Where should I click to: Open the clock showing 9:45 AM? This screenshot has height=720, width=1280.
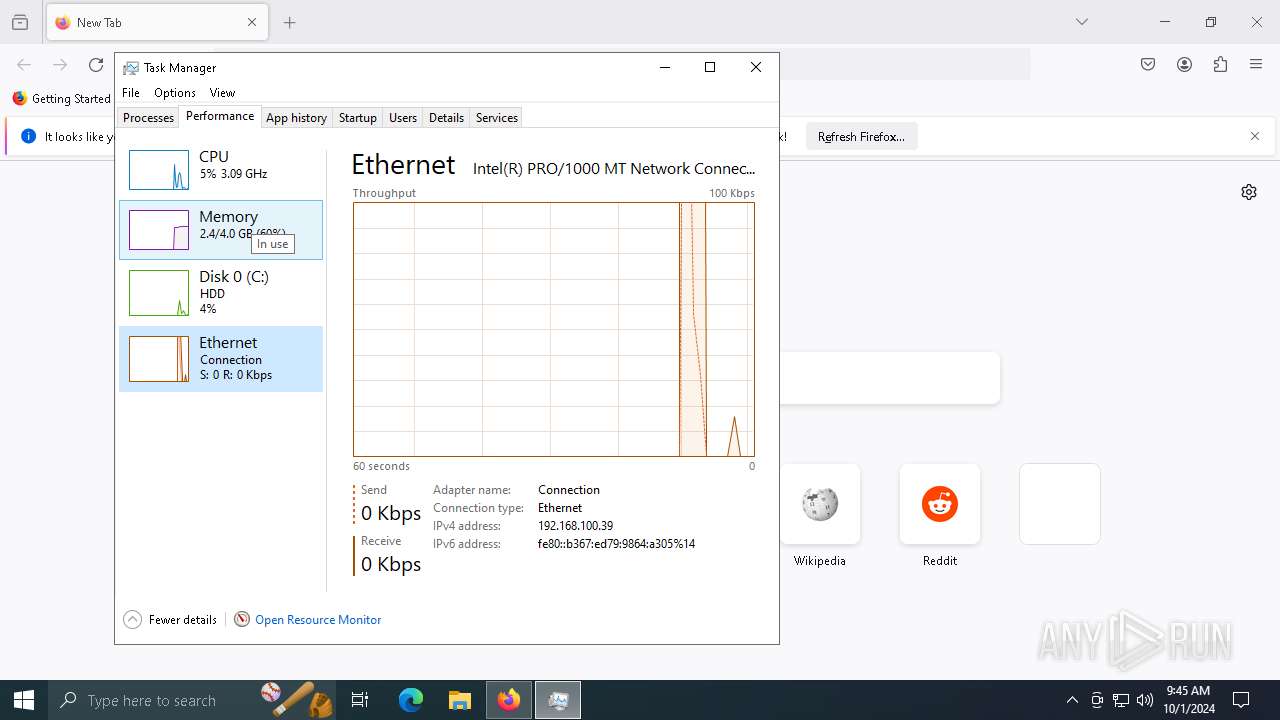point(1188,700)
